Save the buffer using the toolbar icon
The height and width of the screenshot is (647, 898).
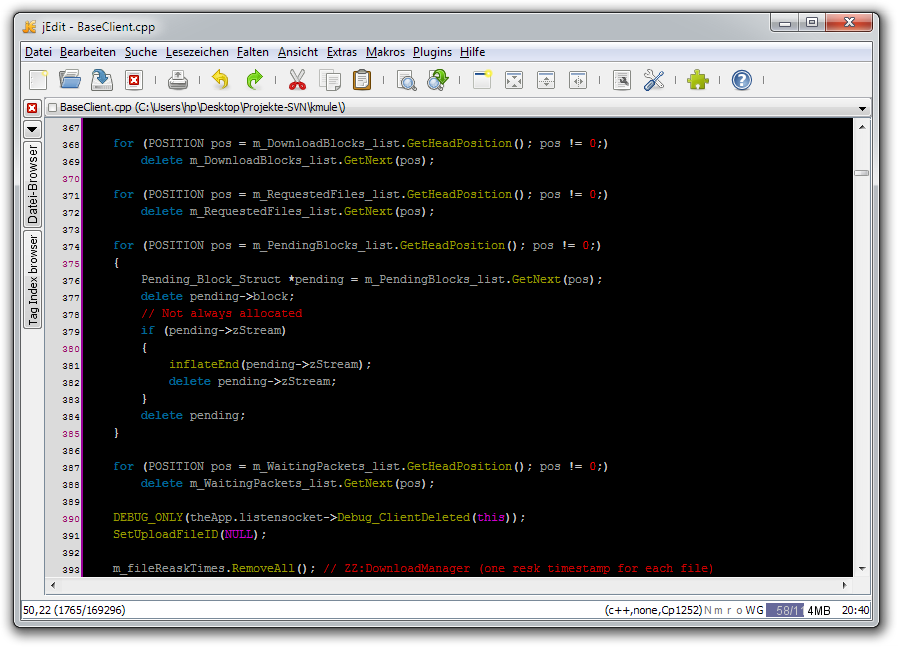click(102, 81)
